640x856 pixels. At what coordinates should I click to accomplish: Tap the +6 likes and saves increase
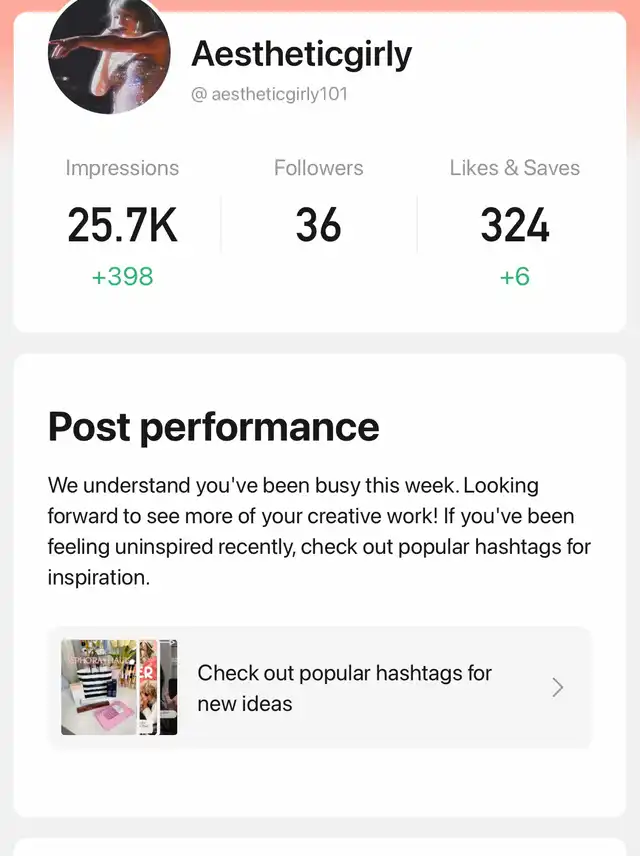tap(514, 277)
